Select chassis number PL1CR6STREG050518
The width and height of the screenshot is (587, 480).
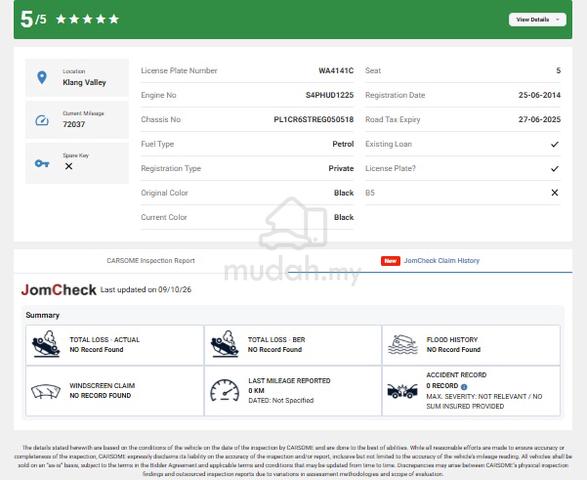click(313, 119)
